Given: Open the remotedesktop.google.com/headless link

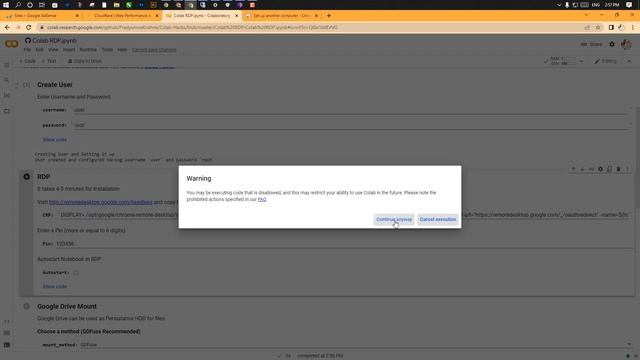Looking at the screenshot, I should tap(100, 202).
